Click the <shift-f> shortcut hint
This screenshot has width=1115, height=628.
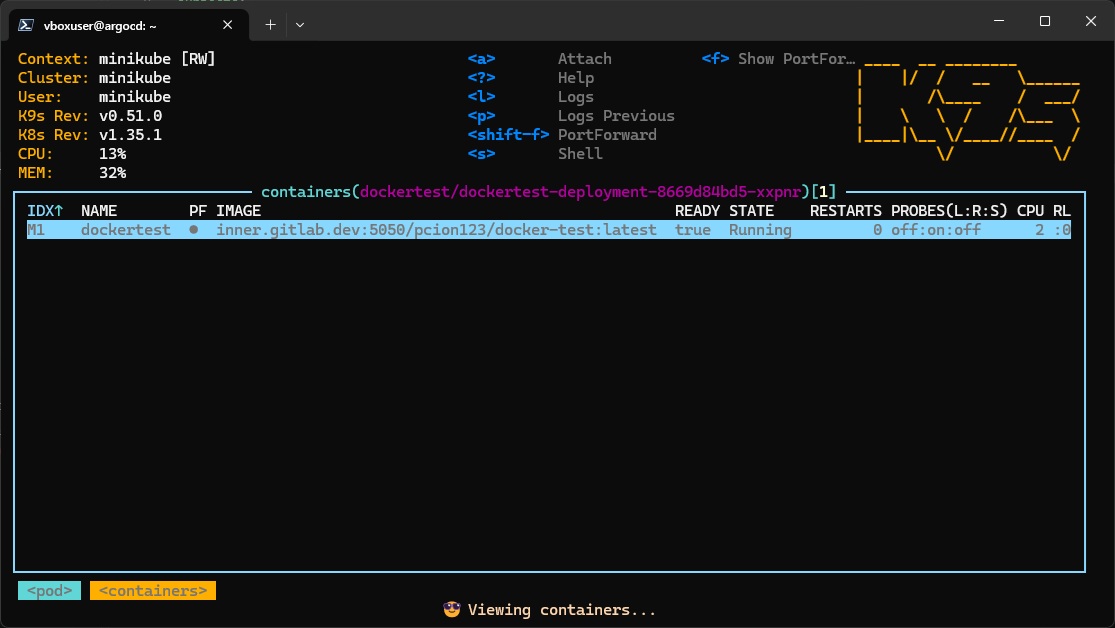508,135
